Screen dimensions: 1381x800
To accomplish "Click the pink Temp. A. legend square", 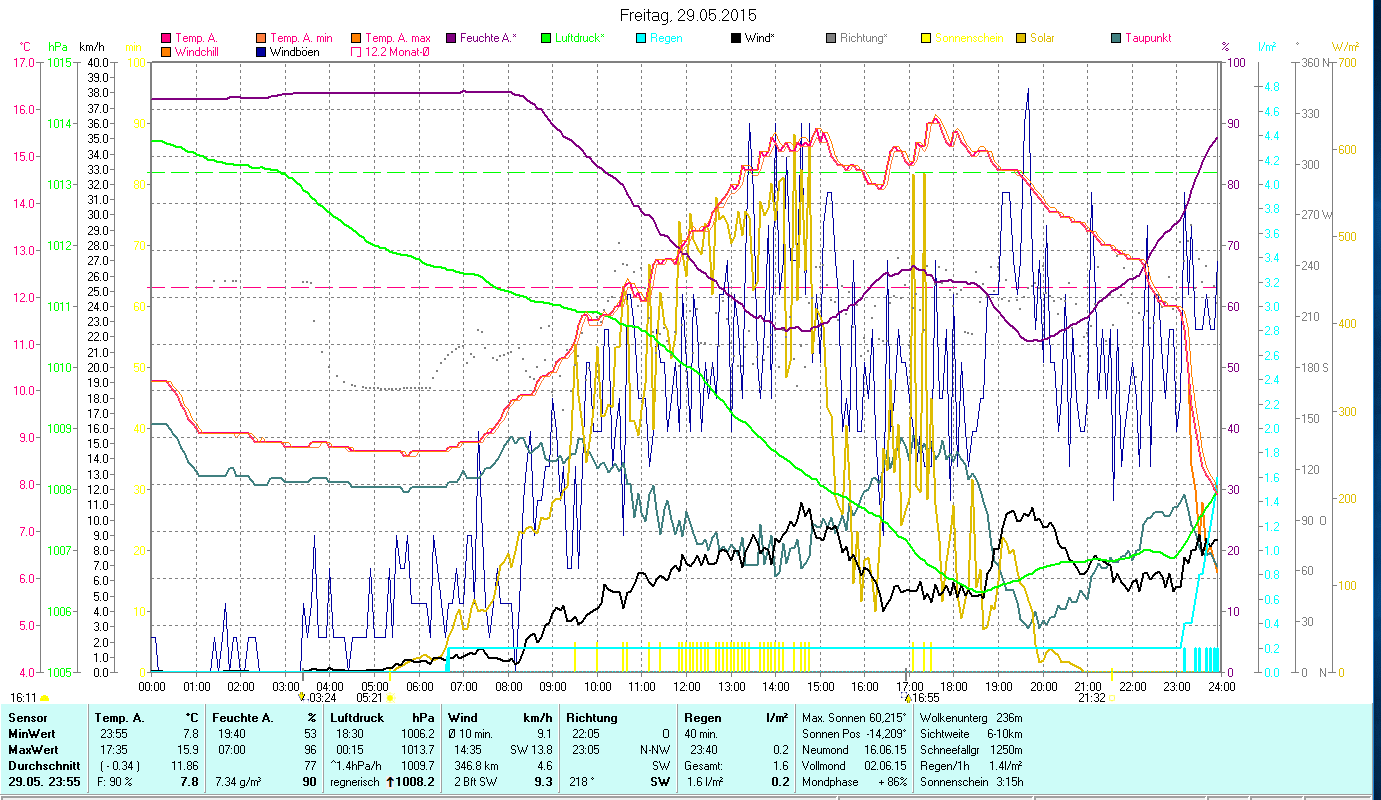I will click(x=166, y=38).
